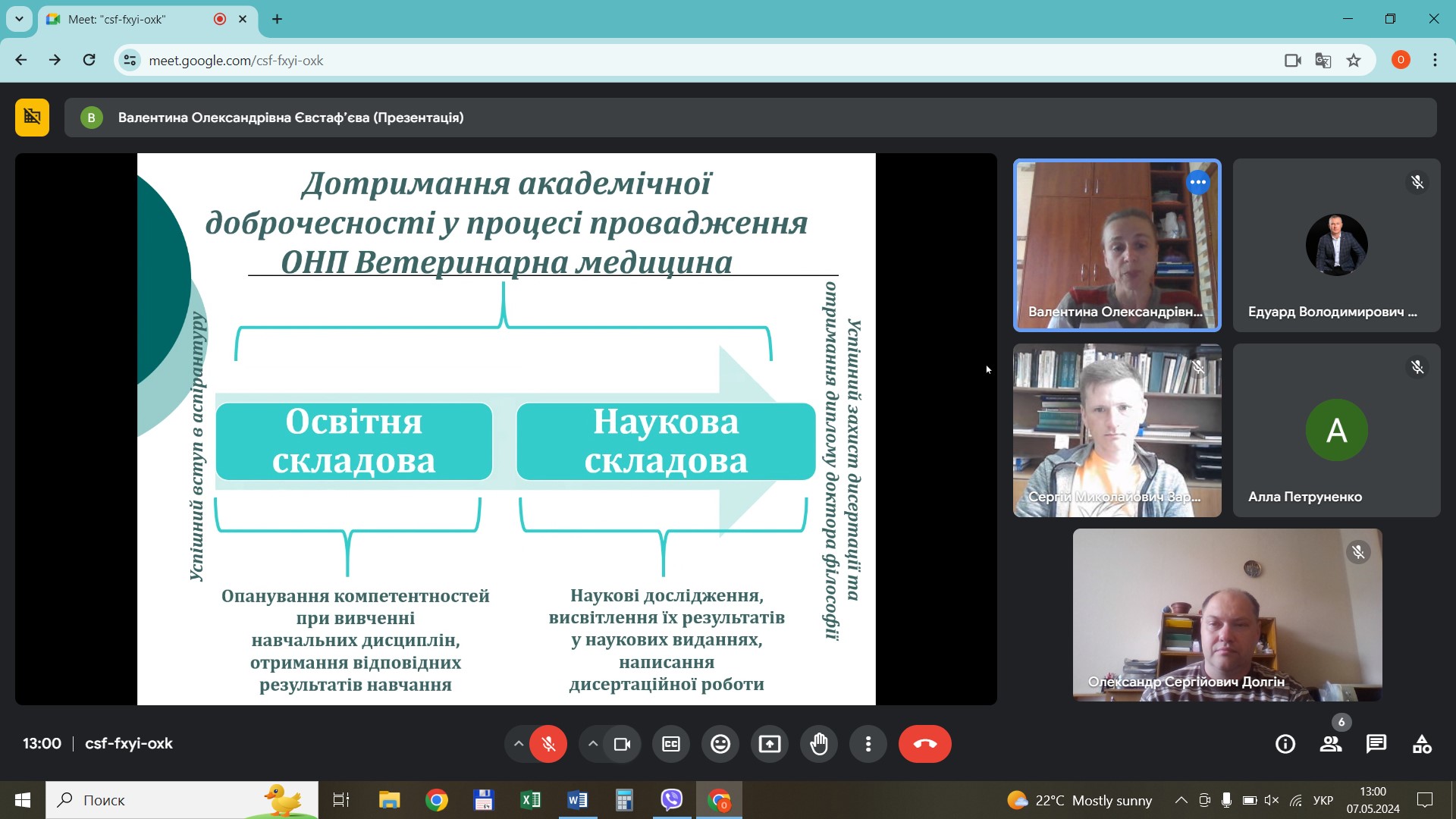Image resolution: width=1456 pixels, height=819 pixels.
Task: Open site information icon in address bar
Action: [130, 60]
